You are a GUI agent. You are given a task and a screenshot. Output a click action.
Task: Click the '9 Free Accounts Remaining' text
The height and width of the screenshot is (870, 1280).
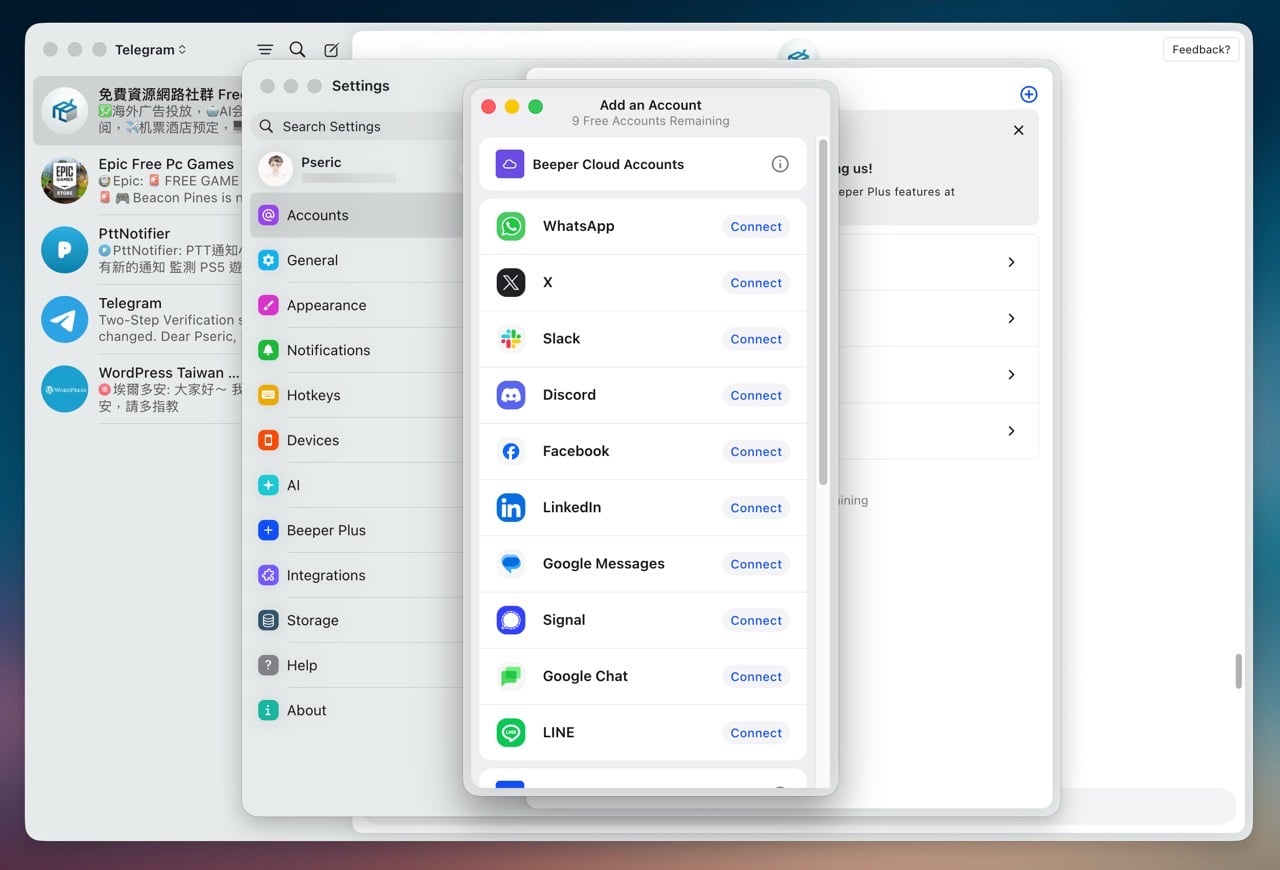pyautogui.click(x=651, y=121)
